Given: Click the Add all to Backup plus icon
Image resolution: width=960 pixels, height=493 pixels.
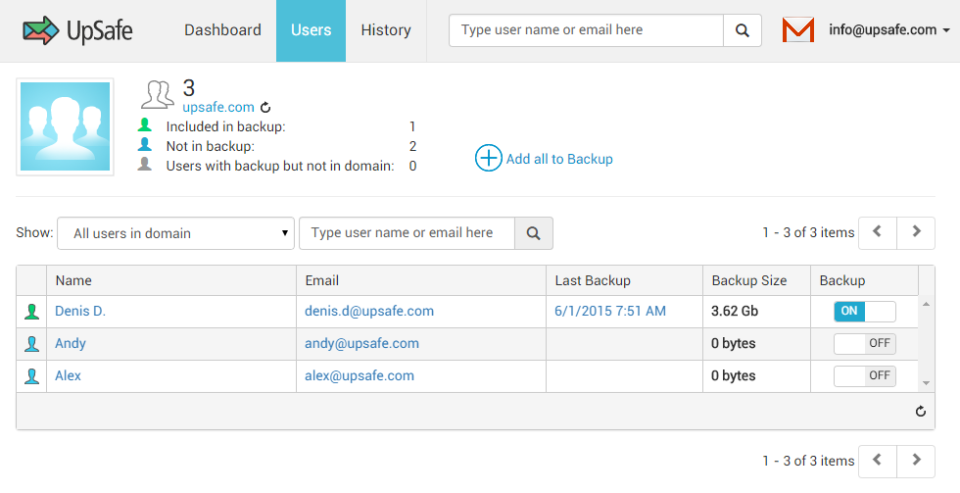Looking at the screenshot, I should (x=489, y=158).
